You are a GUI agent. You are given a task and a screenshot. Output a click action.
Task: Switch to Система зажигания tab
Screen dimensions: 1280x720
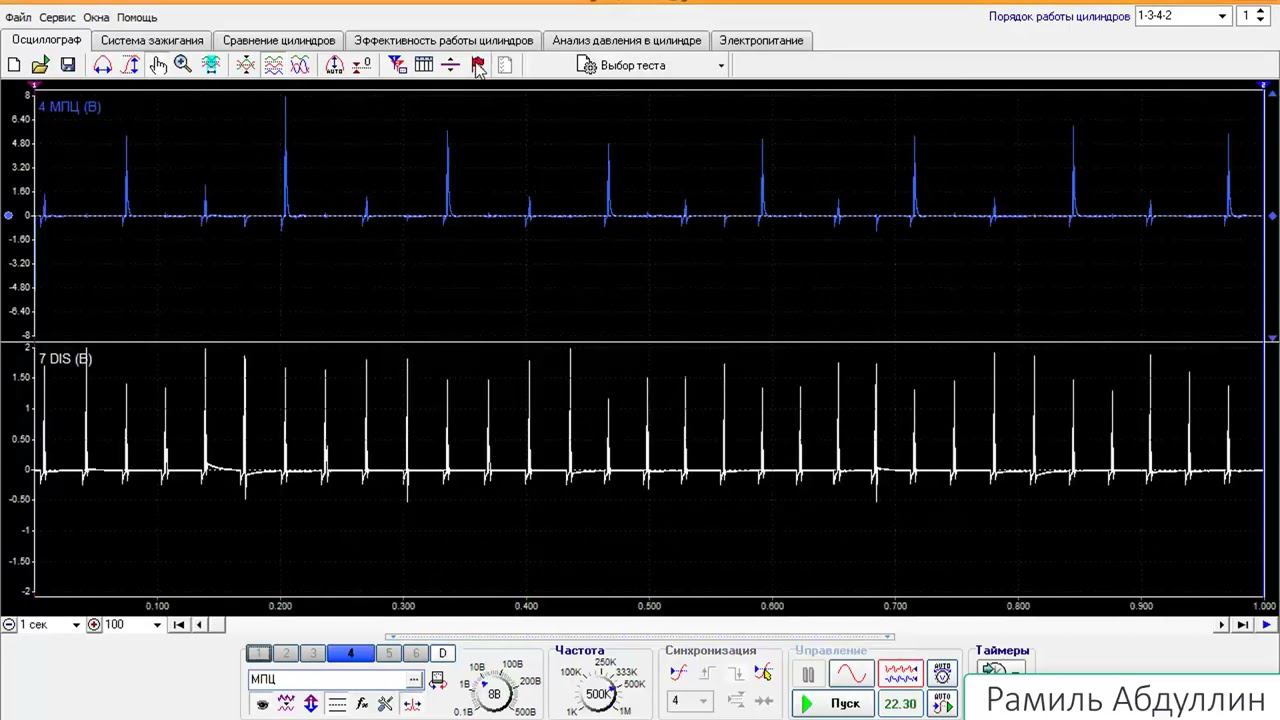click(x=152, y=40)
